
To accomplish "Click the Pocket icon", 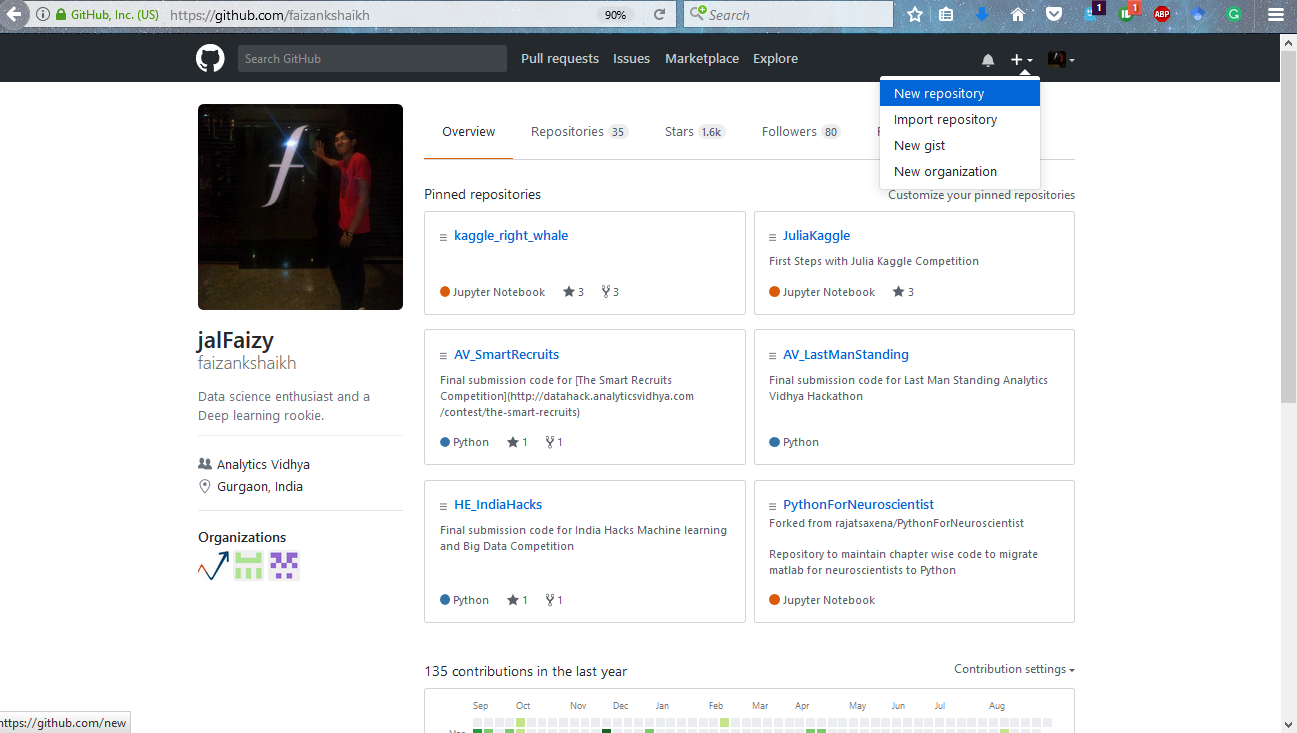I will (x=1054, y=15).
